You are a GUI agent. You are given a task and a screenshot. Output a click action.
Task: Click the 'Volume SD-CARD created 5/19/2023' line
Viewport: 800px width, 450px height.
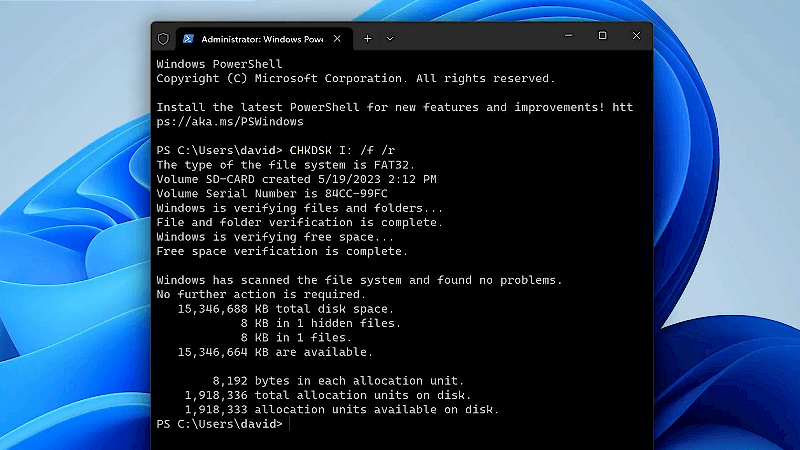[296, 179]
